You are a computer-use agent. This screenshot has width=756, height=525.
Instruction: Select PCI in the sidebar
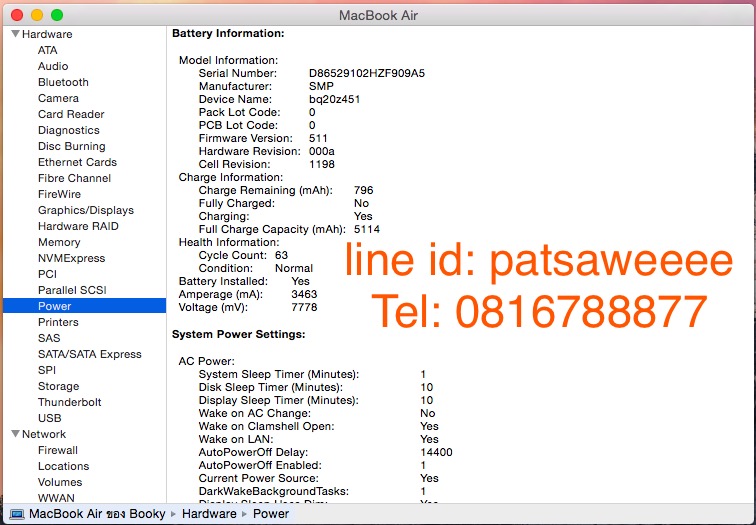click(x=47, y=274)
